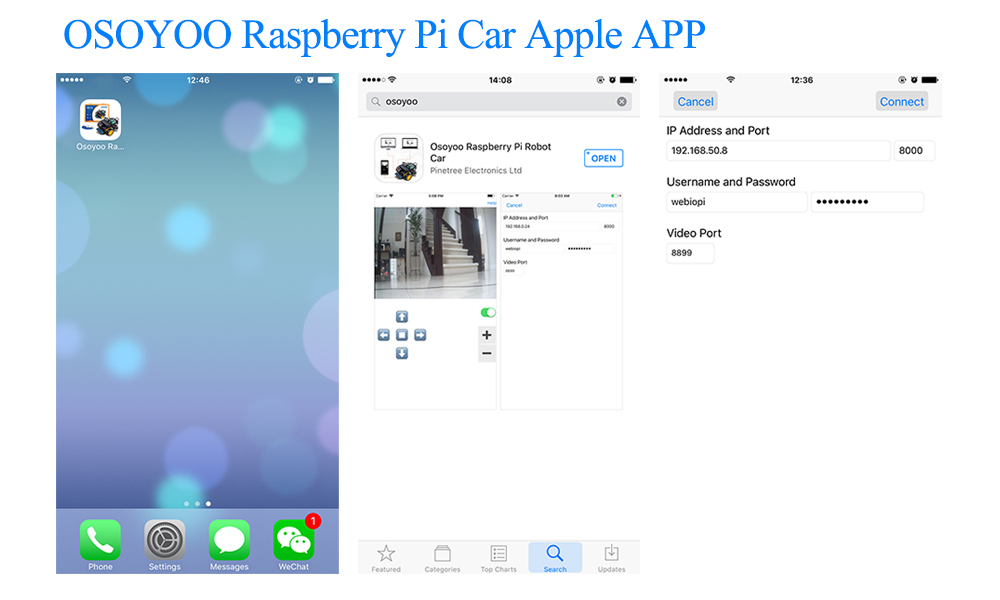The width and height of the screenshot is (1000, 600).
Task: Click the home screen Wi-Fi status icon
Action: (x=127, y=80)
